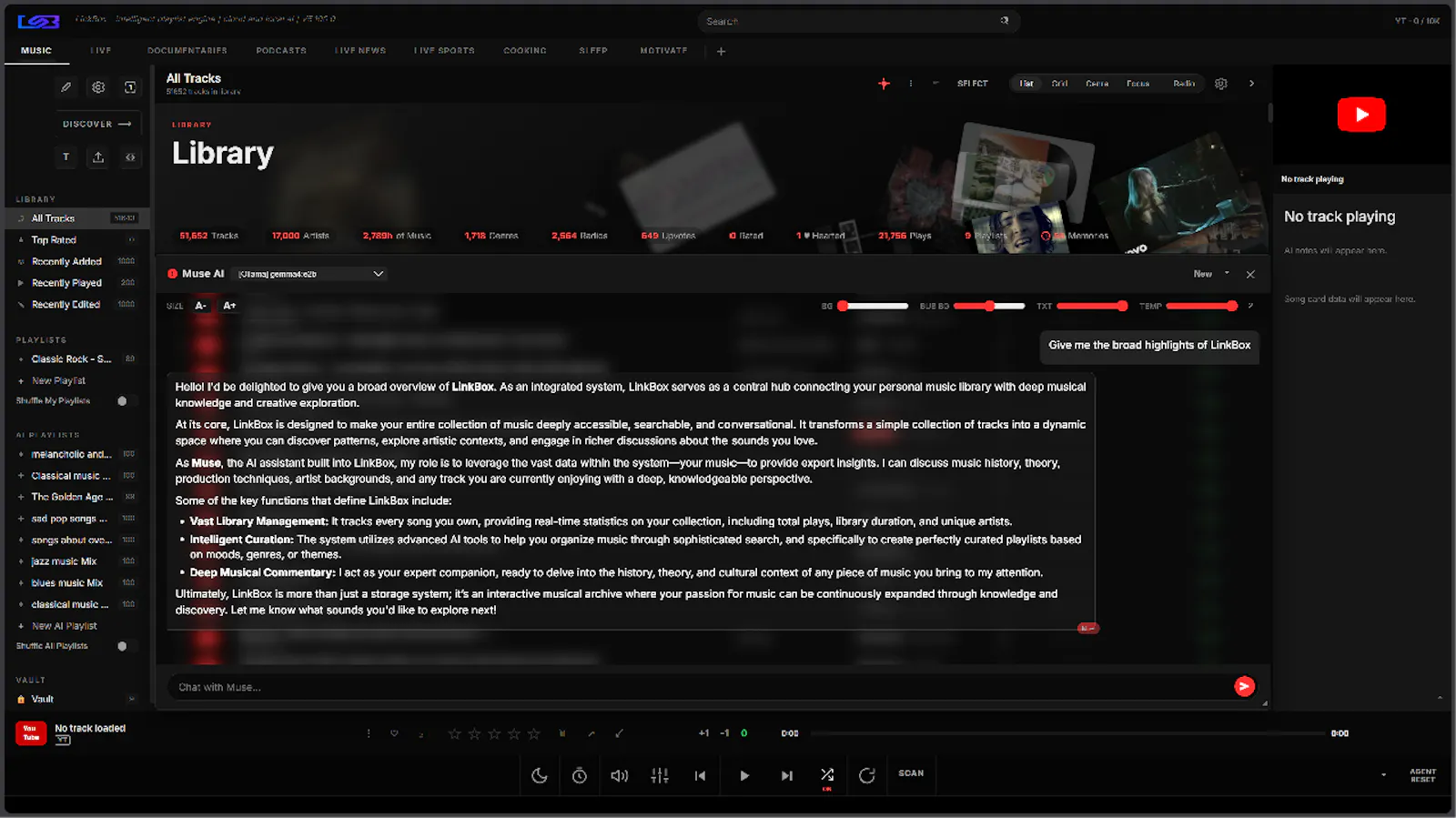Close the Muse AI chat panel
Screen dimensions: 1456x818
pos(1250,274)
